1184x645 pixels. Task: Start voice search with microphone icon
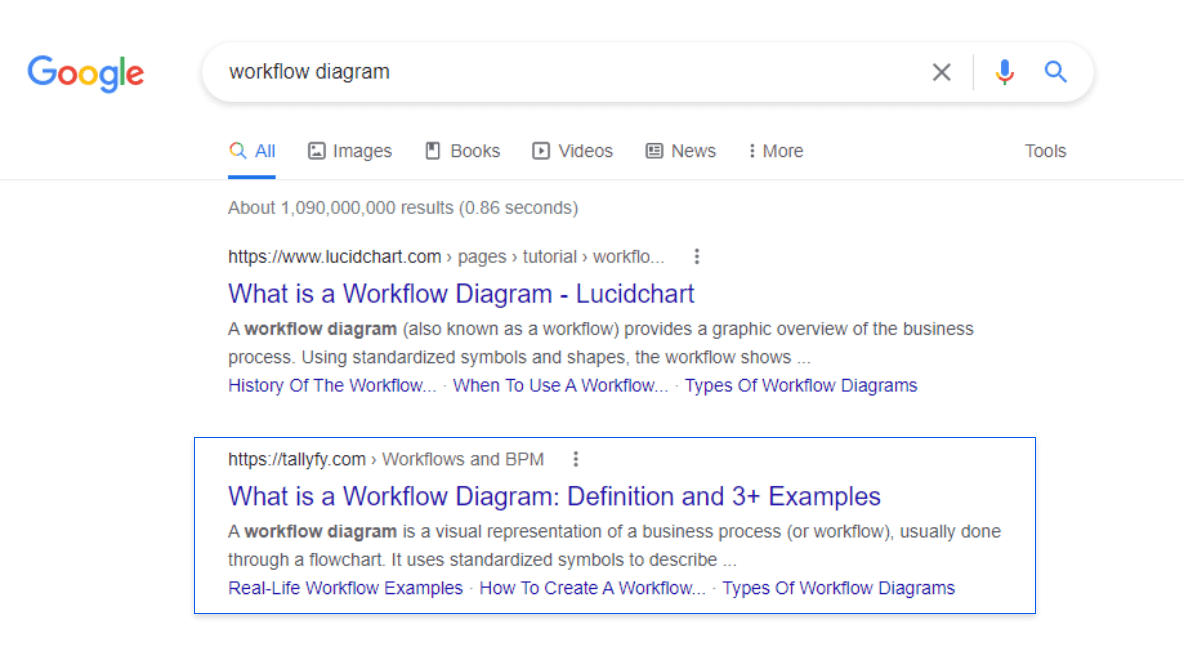coord(1004,72)
